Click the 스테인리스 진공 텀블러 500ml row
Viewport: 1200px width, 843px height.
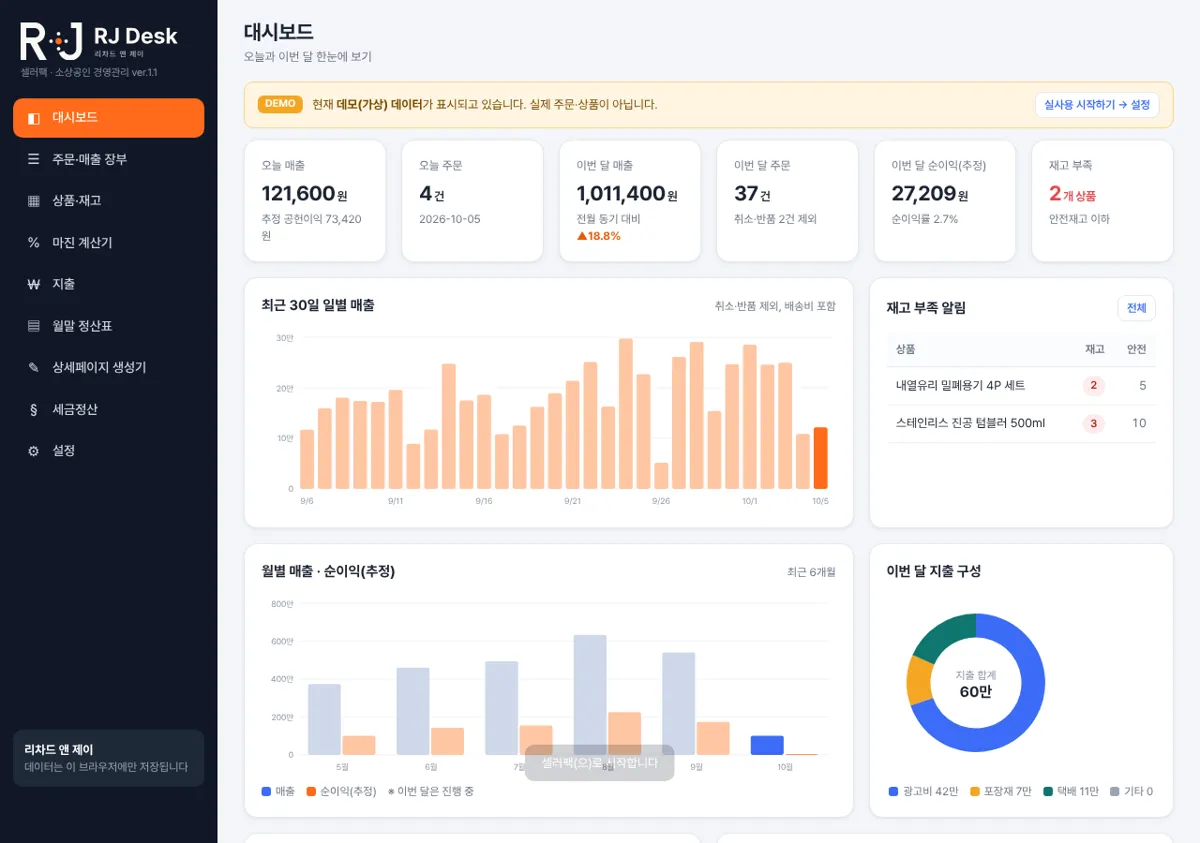click(1021, 424)
